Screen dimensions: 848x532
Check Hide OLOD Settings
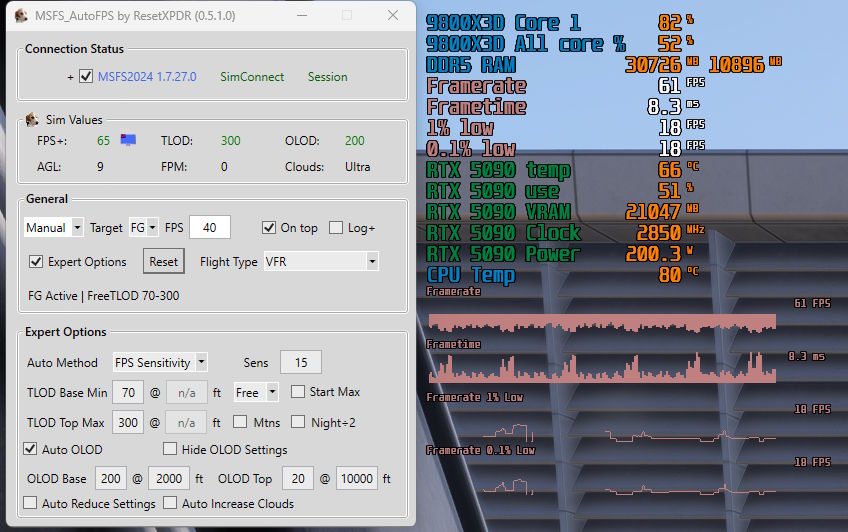pos(170,449)
